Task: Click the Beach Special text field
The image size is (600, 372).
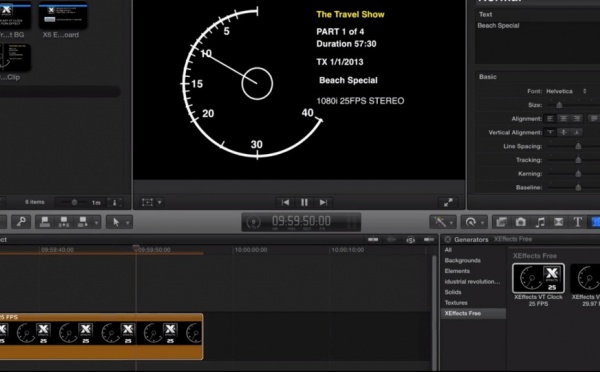Action: tap(537, 42)
